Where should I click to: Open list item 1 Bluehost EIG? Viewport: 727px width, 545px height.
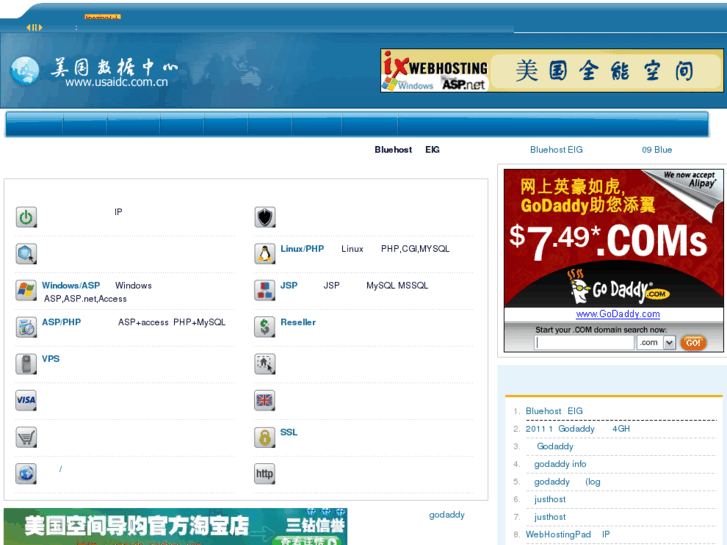point(554,411)
